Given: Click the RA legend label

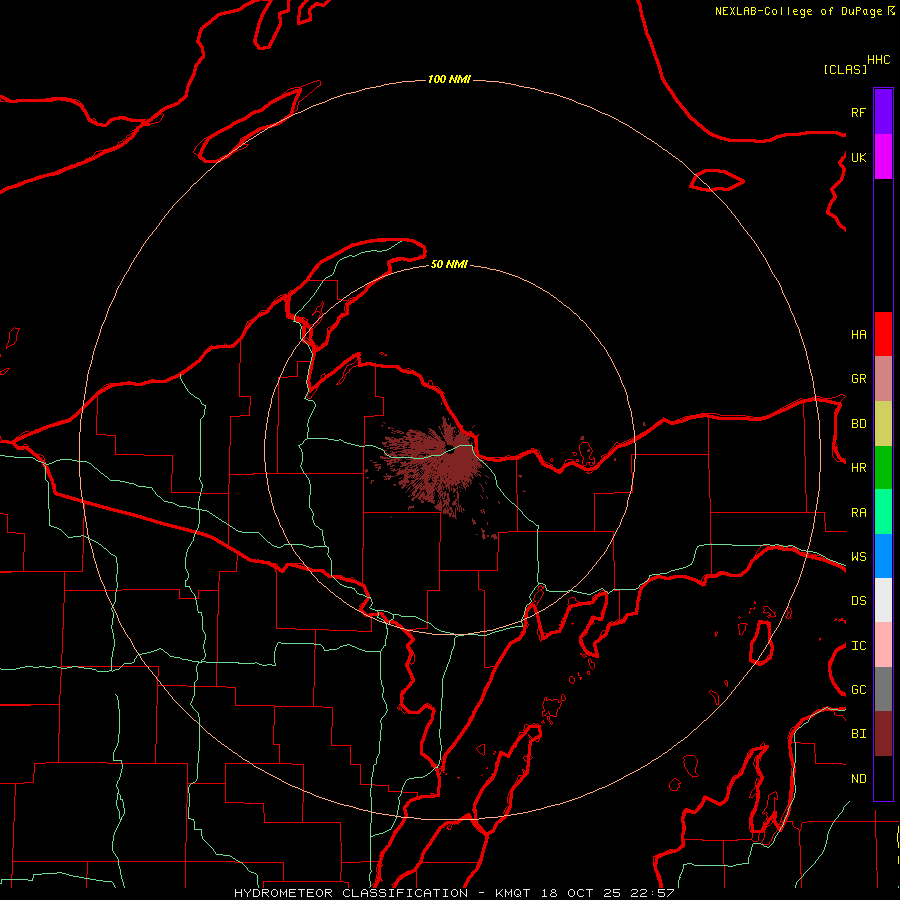Looking at the screenshot, I should click(x=858, y=513).
